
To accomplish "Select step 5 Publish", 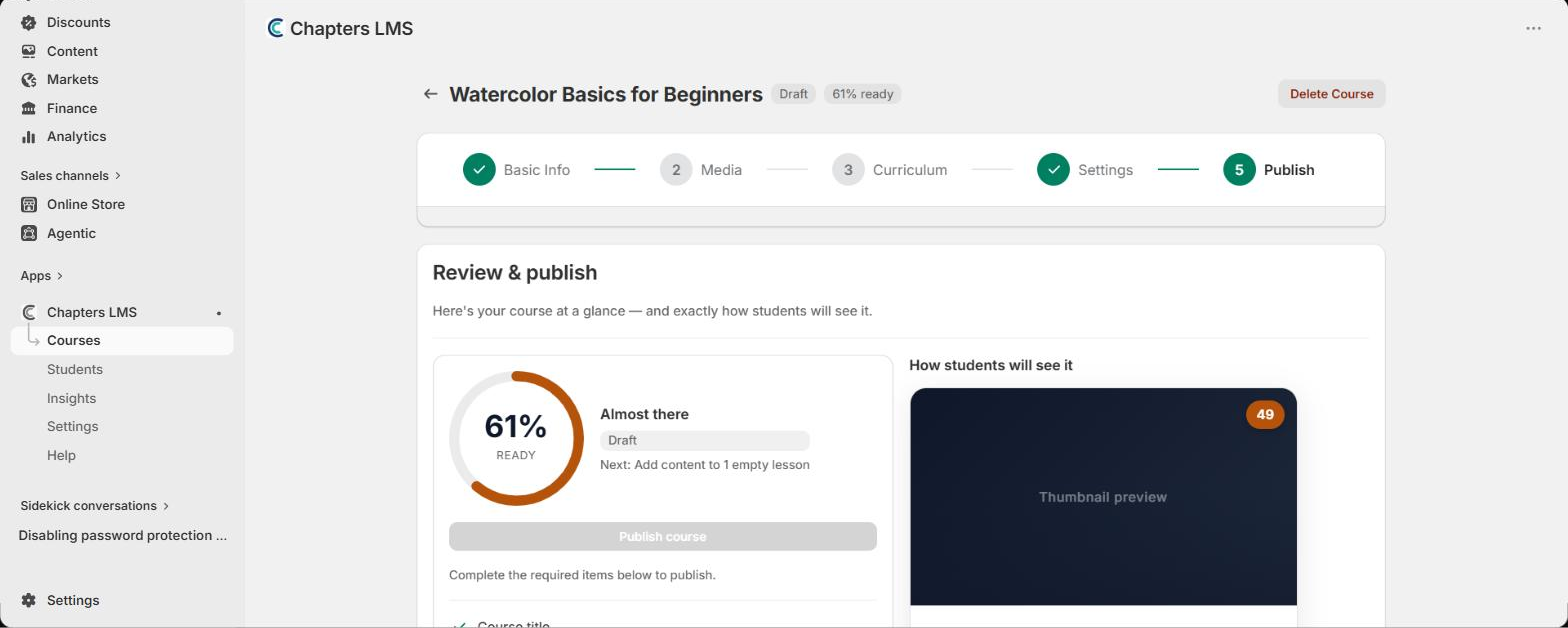I will (x=1269, y=170).
